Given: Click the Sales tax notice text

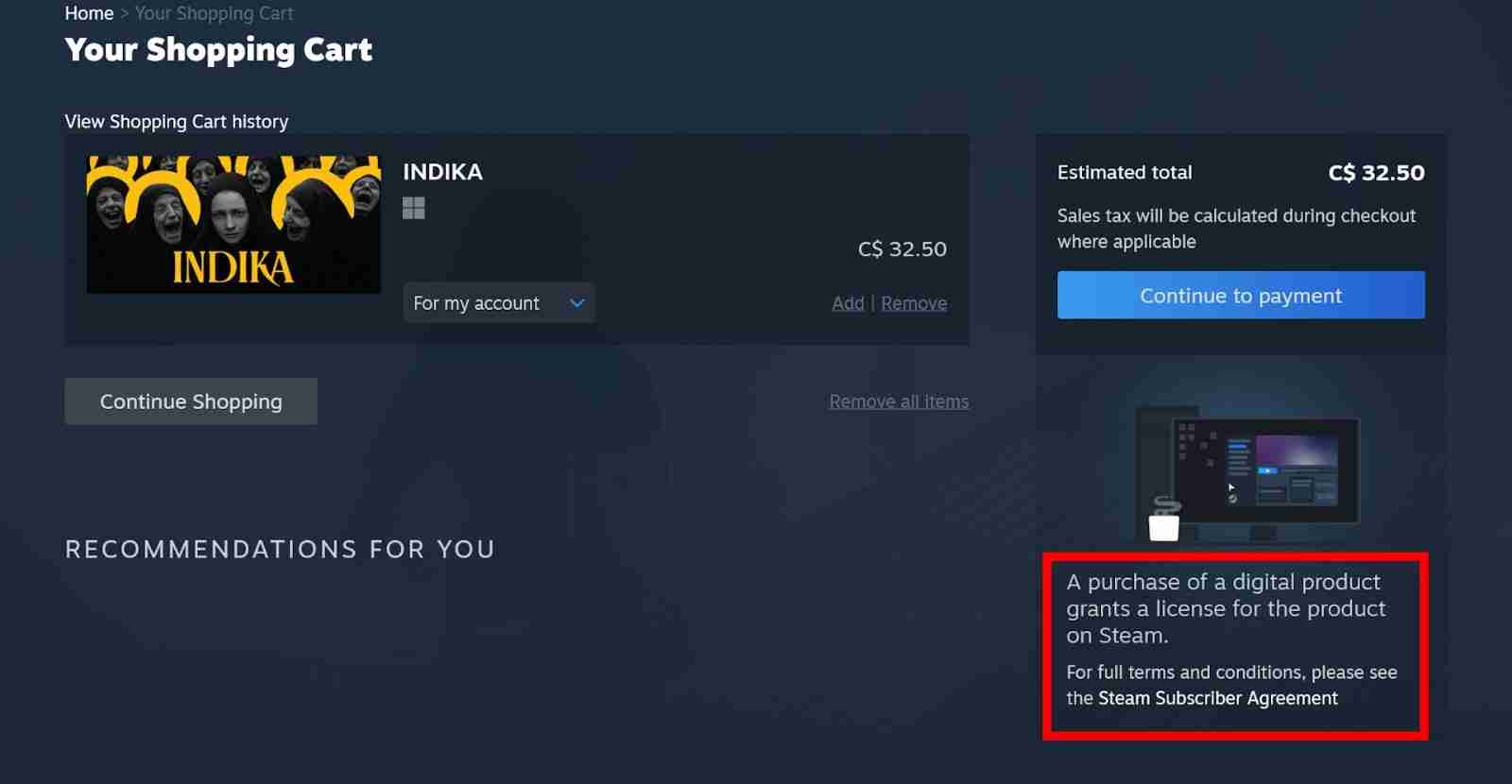Looking at the screenshot, I should [1236, 229].
